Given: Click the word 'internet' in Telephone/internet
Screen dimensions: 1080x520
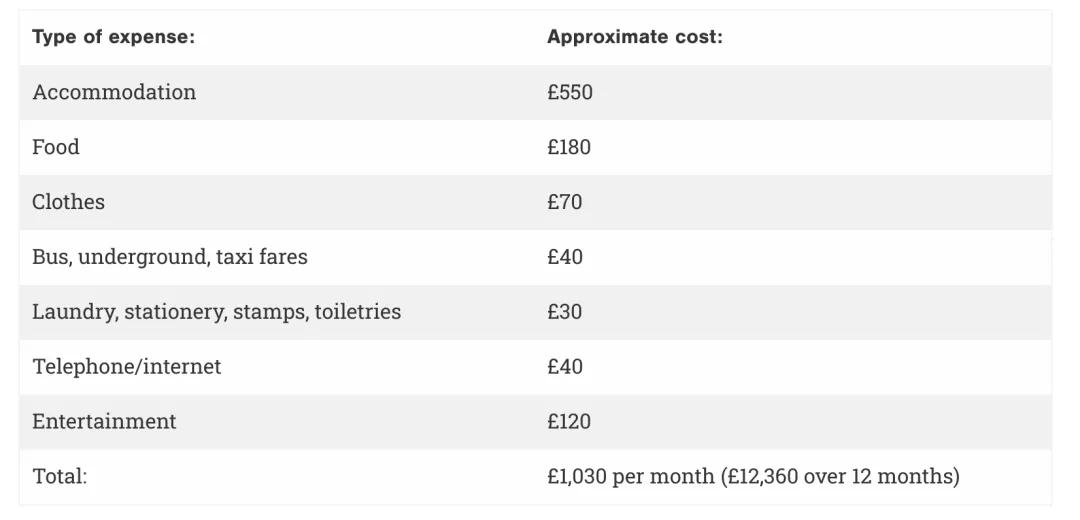Looking at the screenshot, I should tap(182, 367).
